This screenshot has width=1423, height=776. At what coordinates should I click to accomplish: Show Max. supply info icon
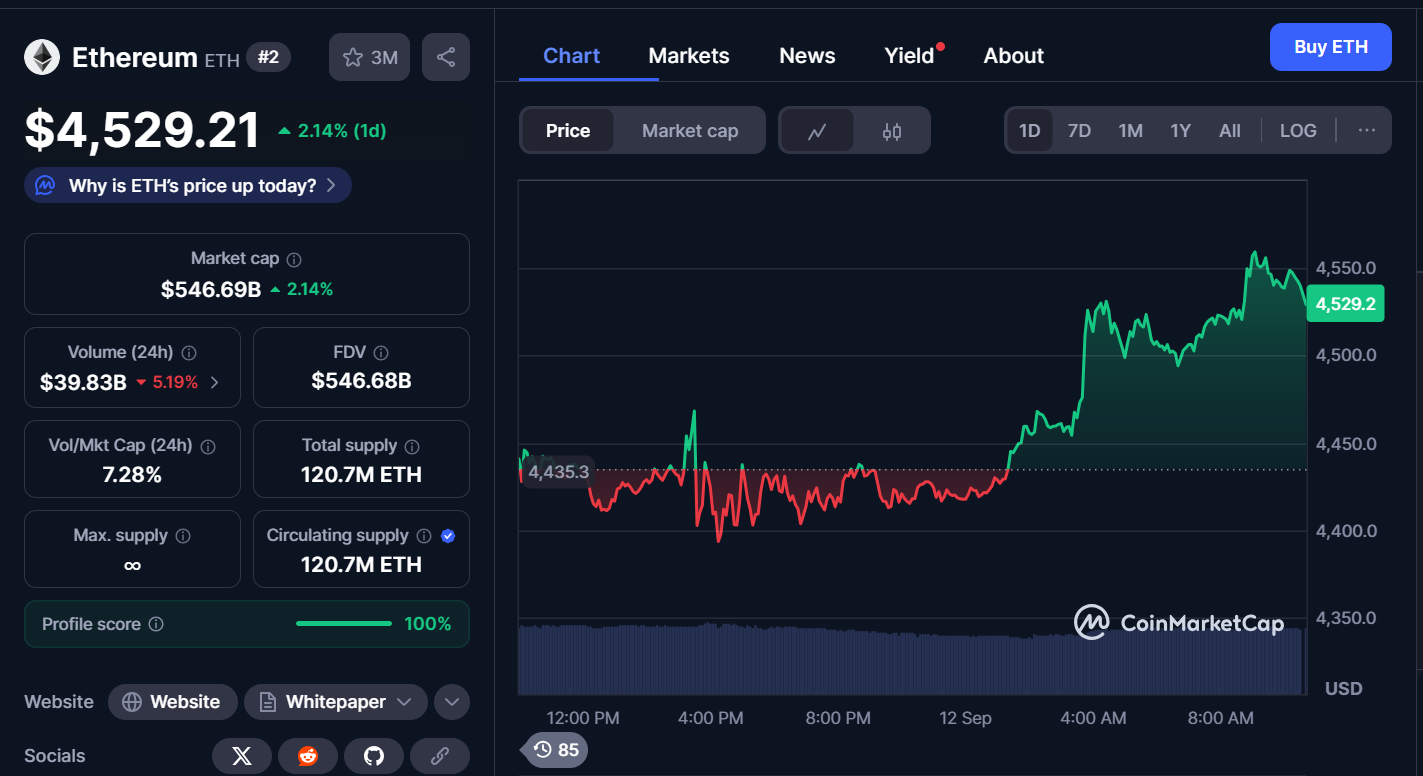tap(183, 536)
